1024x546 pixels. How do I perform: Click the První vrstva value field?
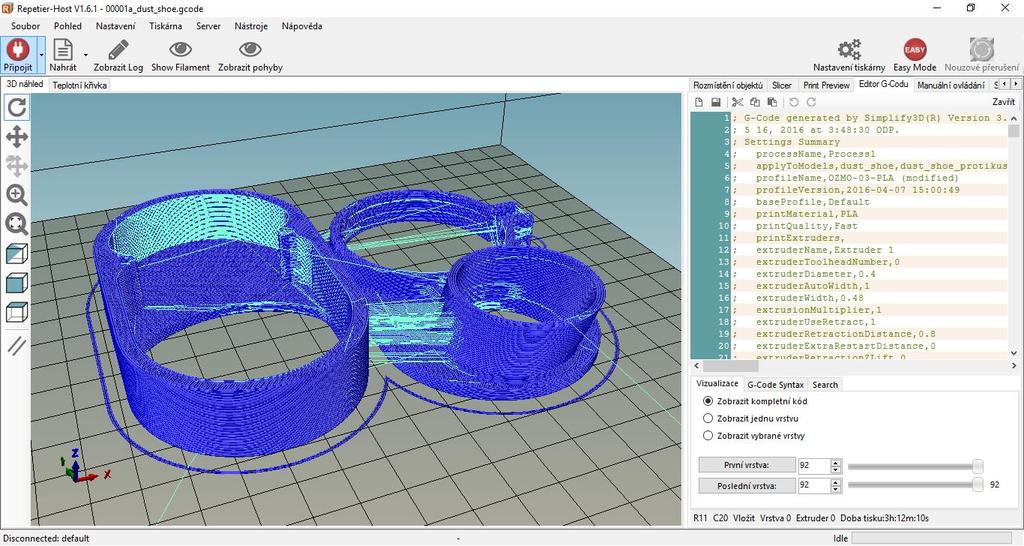813,465
